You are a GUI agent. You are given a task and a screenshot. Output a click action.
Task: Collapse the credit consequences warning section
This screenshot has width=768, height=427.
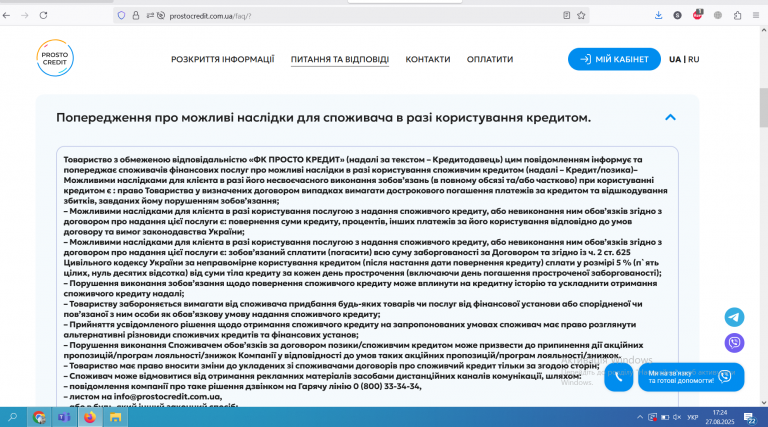point(670,118)
